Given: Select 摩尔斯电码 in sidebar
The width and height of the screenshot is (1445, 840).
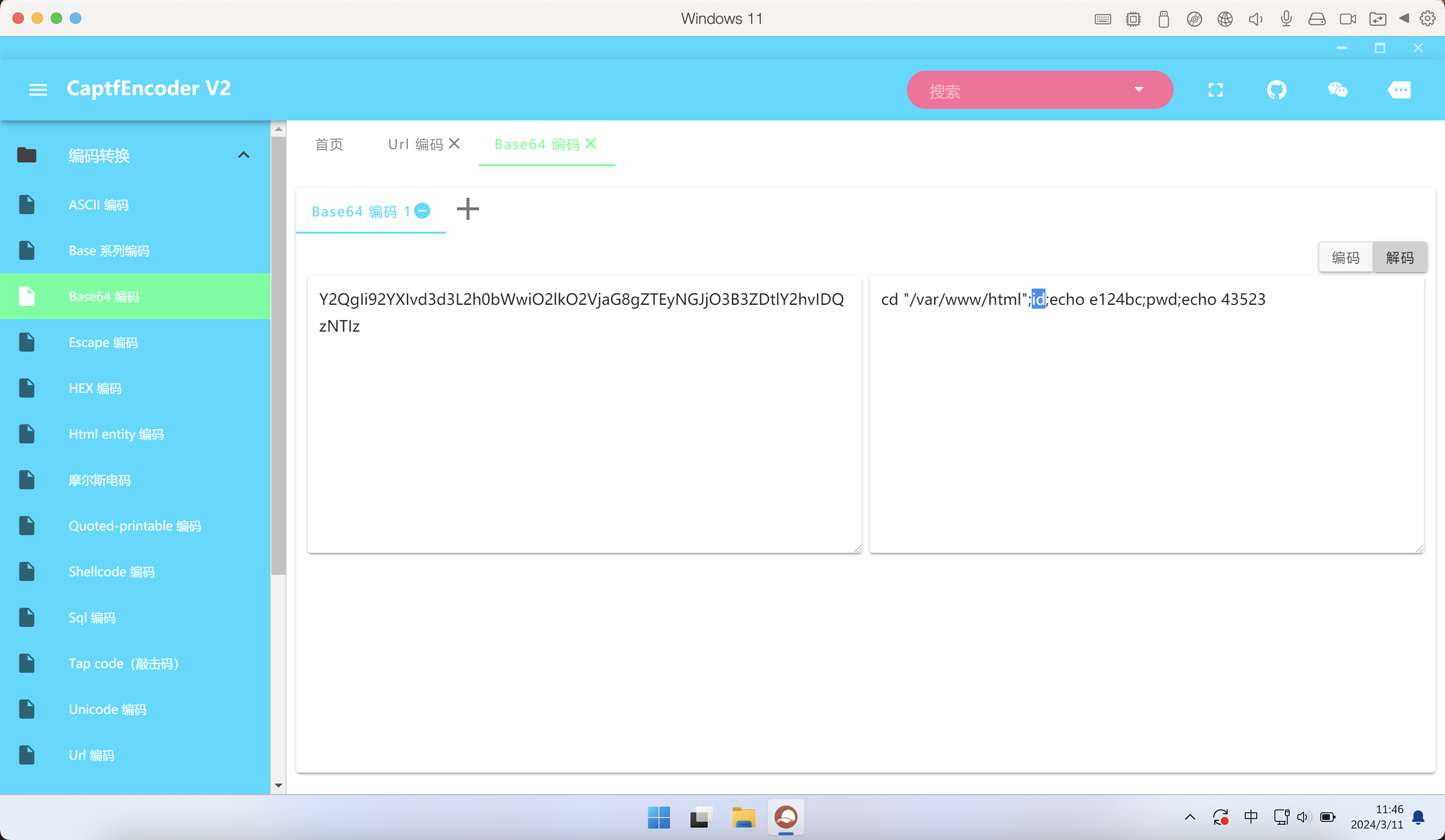Looking at the screenshot, I should point(135,480).
